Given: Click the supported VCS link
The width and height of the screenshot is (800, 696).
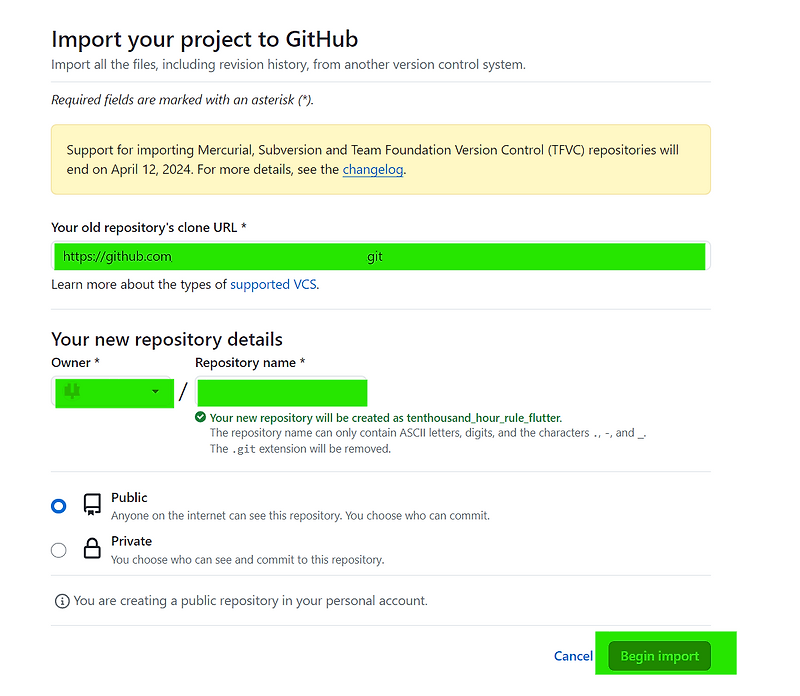Looking at the screenshot, I should tap(273, 284).
